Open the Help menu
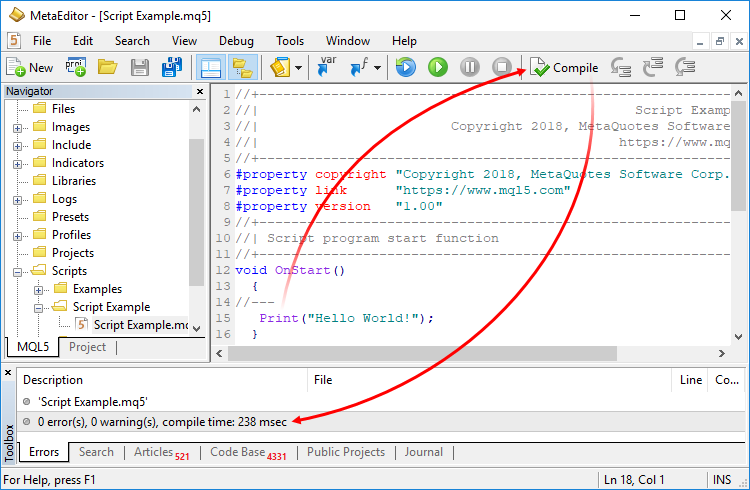750x490 pixels. (404, 41)
